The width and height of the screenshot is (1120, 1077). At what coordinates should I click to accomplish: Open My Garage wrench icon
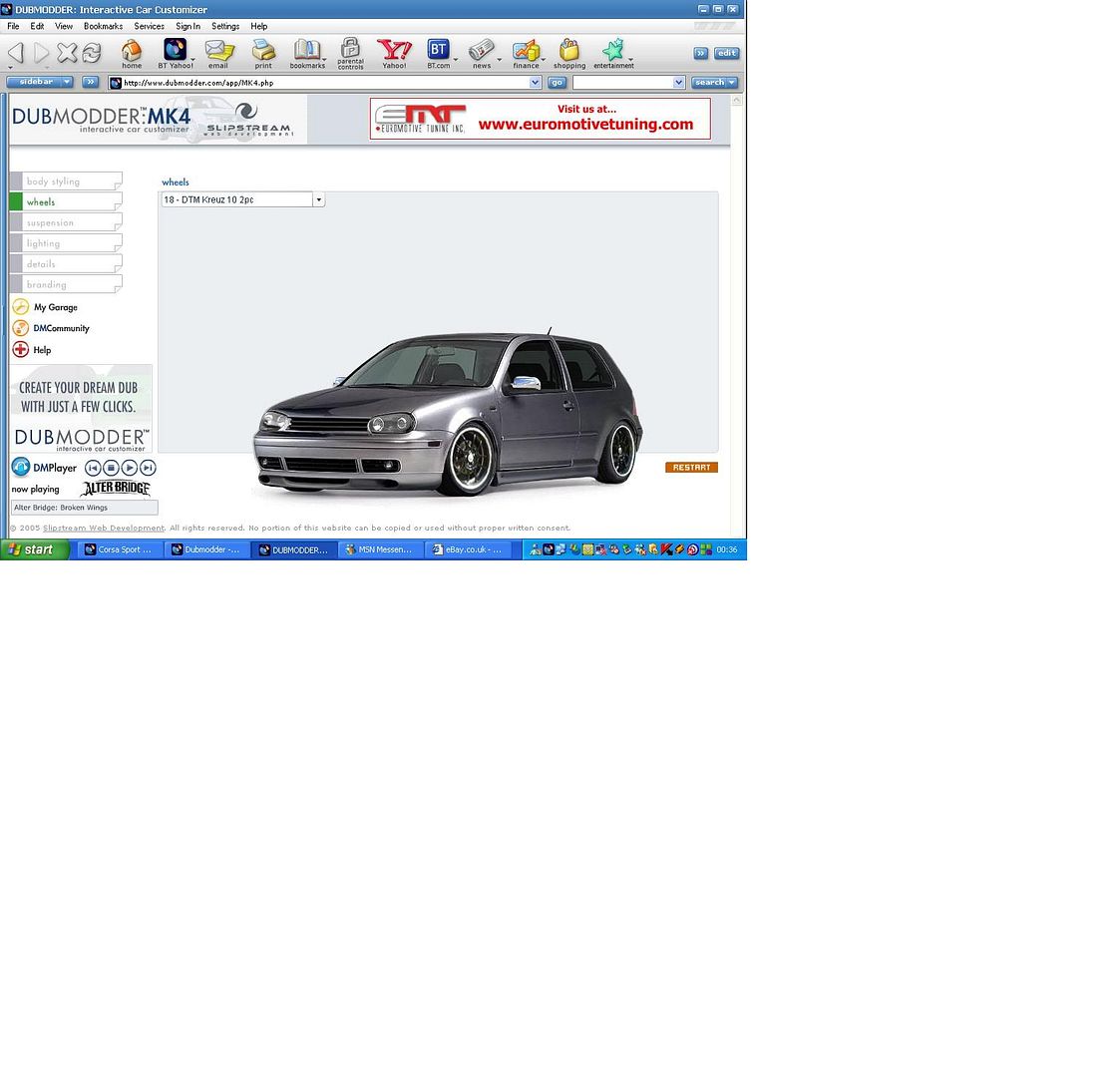(x=20, y=307)
